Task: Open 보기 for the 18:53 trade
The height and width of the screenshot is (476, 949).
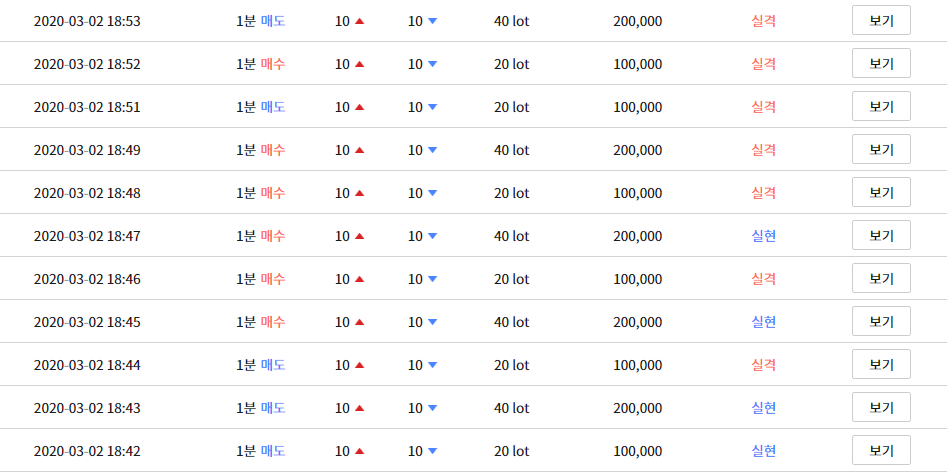Action: click(881, 21)
